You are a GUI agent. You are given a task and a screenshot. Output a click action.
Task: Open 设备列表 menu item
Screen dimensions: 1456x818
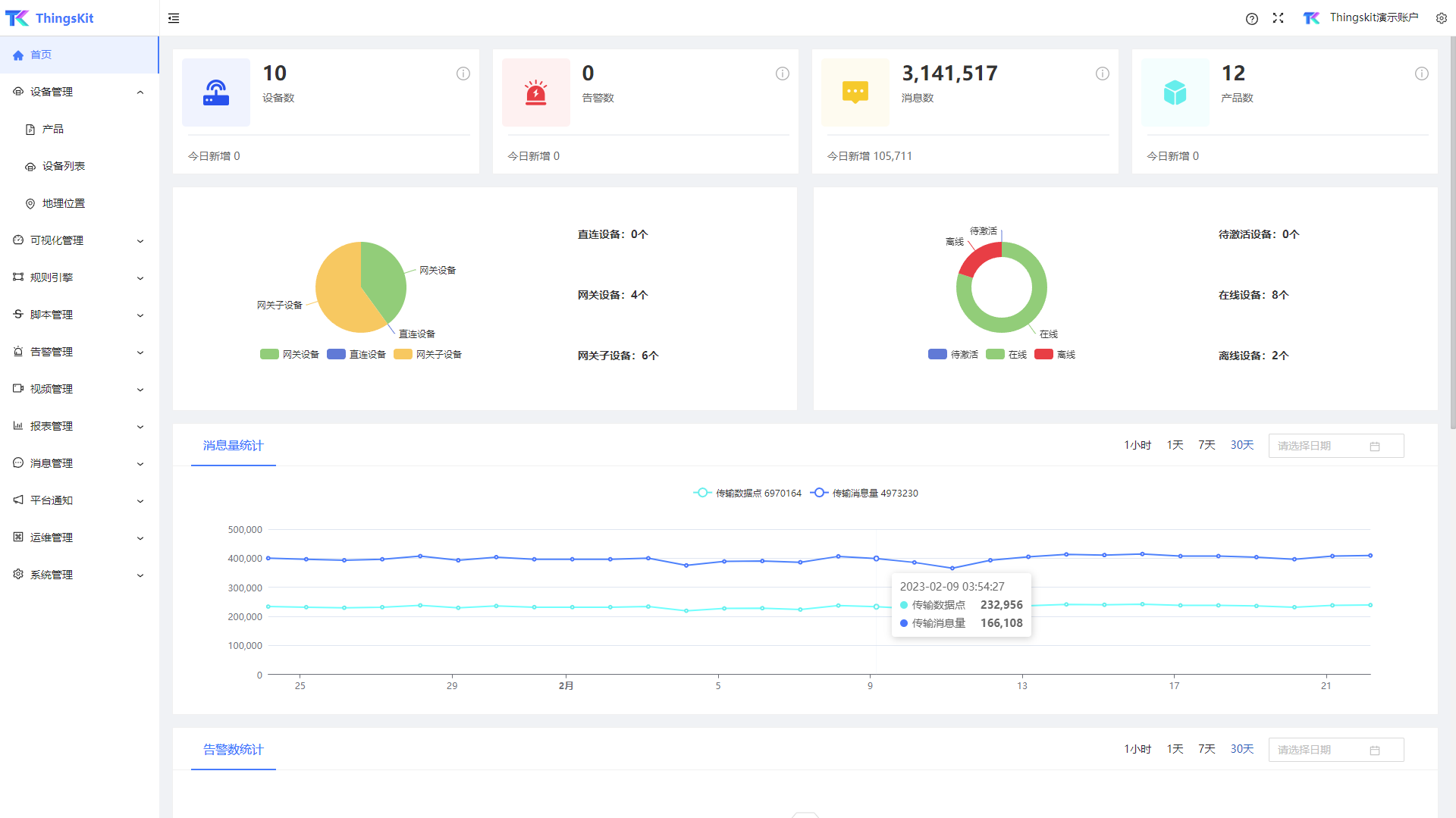point(80,166)
